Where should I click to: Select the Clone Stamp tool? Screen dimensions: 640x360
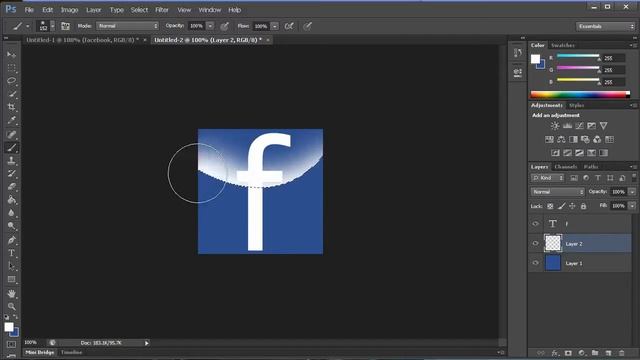click(x=11, y=161)
